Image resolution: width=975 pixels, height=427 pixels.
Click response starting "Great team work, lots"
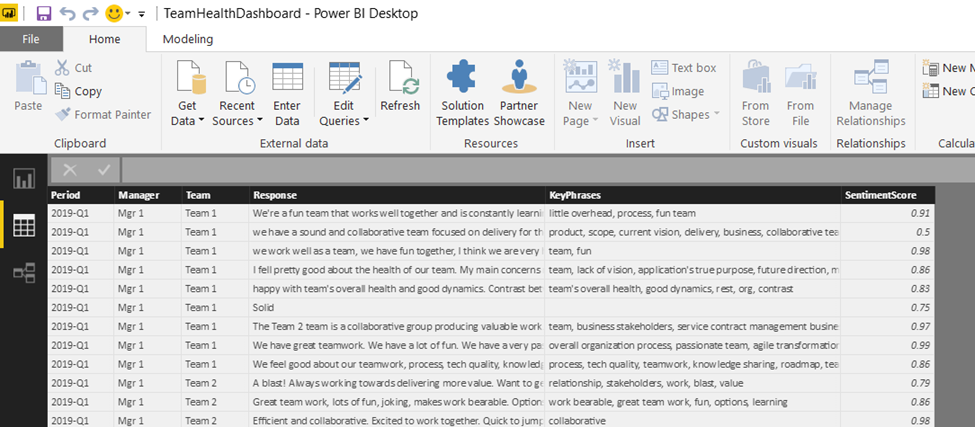[x=397, y=402]
